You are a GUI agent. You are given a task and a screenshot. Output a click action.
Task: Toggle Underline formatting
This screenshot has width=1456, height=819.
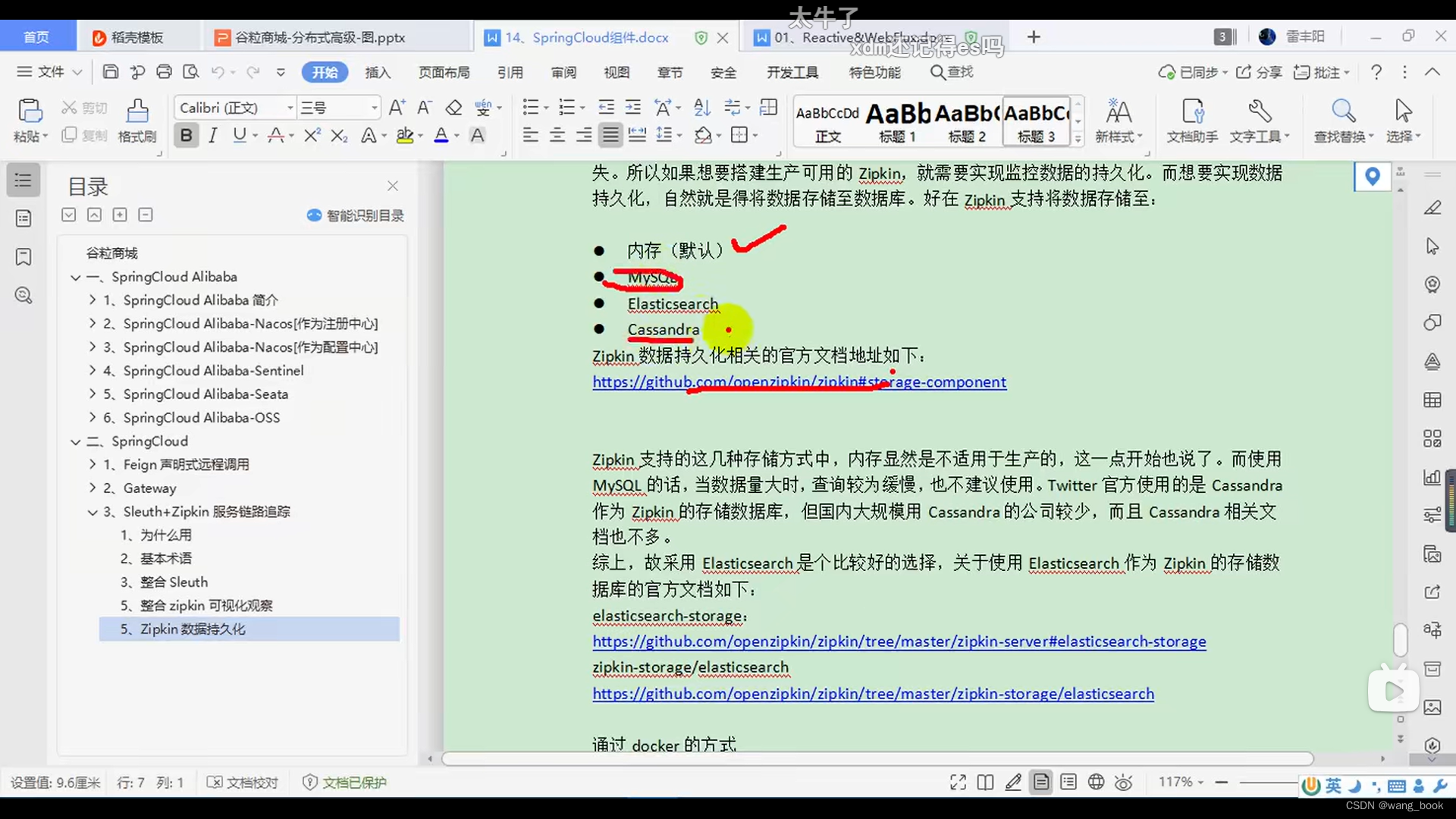(x=240, y=136)
